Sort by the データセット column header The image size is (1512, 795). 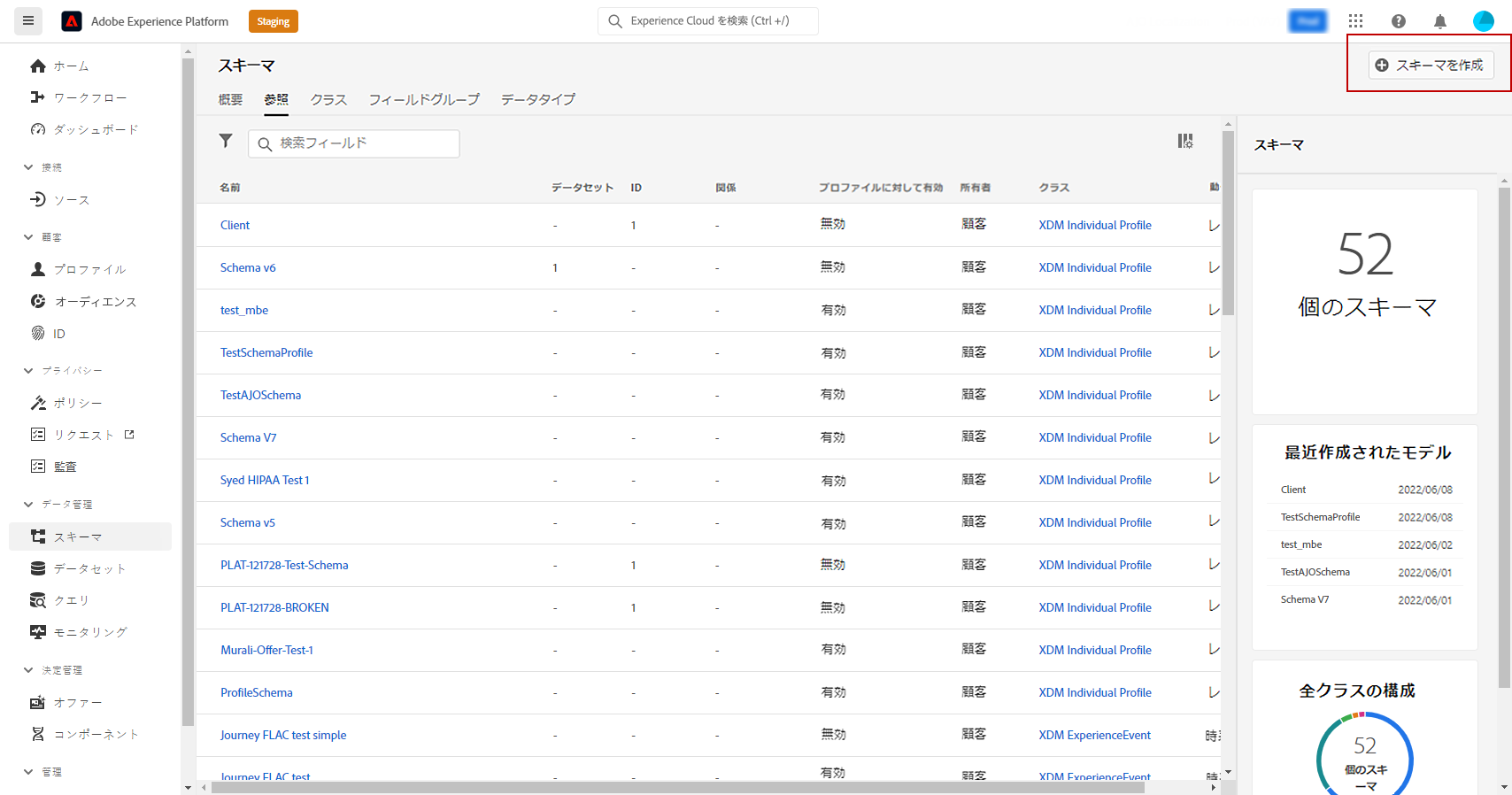pyautogui.click(x=582, y=188)
